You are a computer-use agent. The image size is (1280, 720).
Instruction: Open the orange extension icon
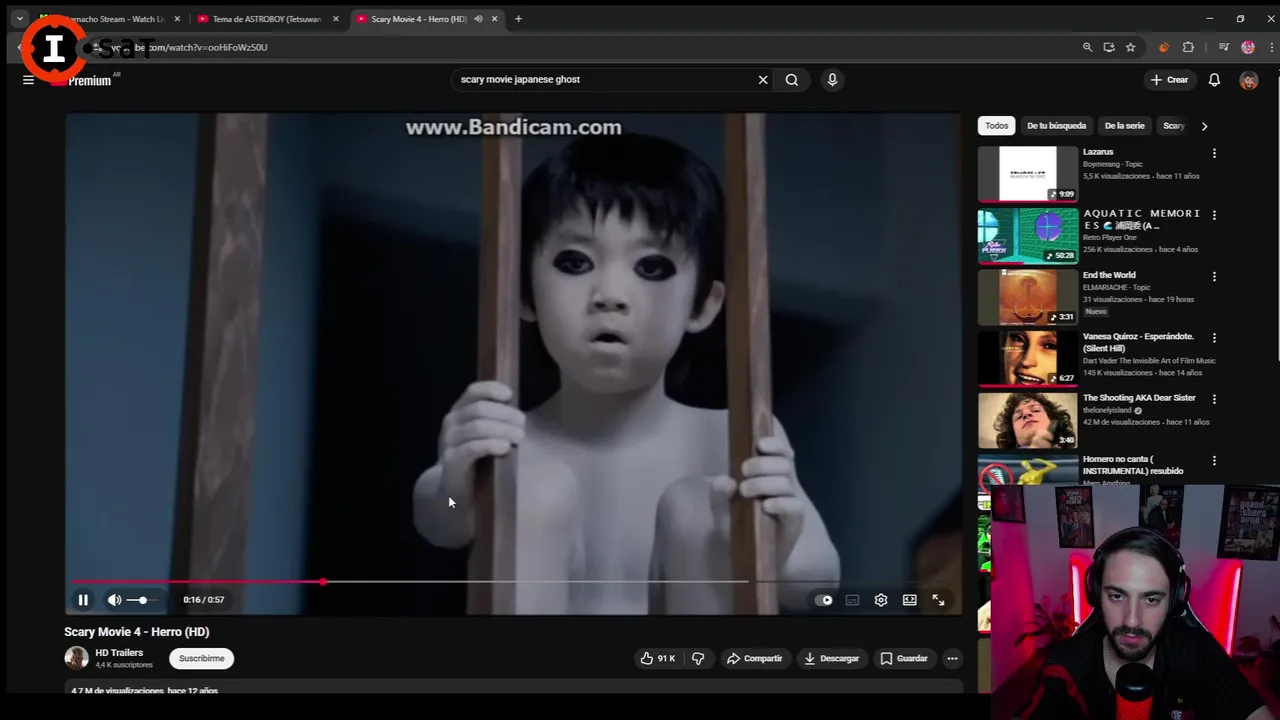[1163, 47]
